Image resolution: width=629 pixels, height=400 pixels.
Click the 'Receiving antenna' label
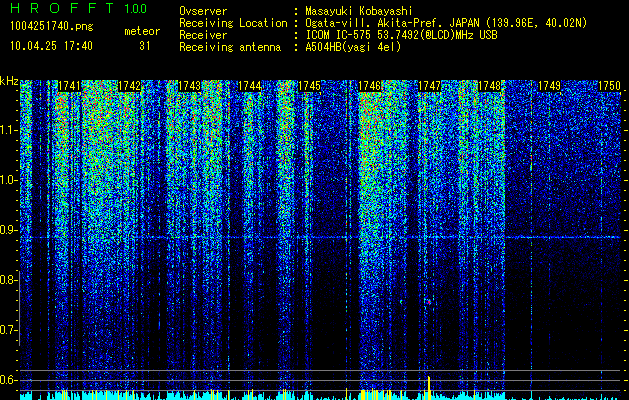tap(230, 47)
